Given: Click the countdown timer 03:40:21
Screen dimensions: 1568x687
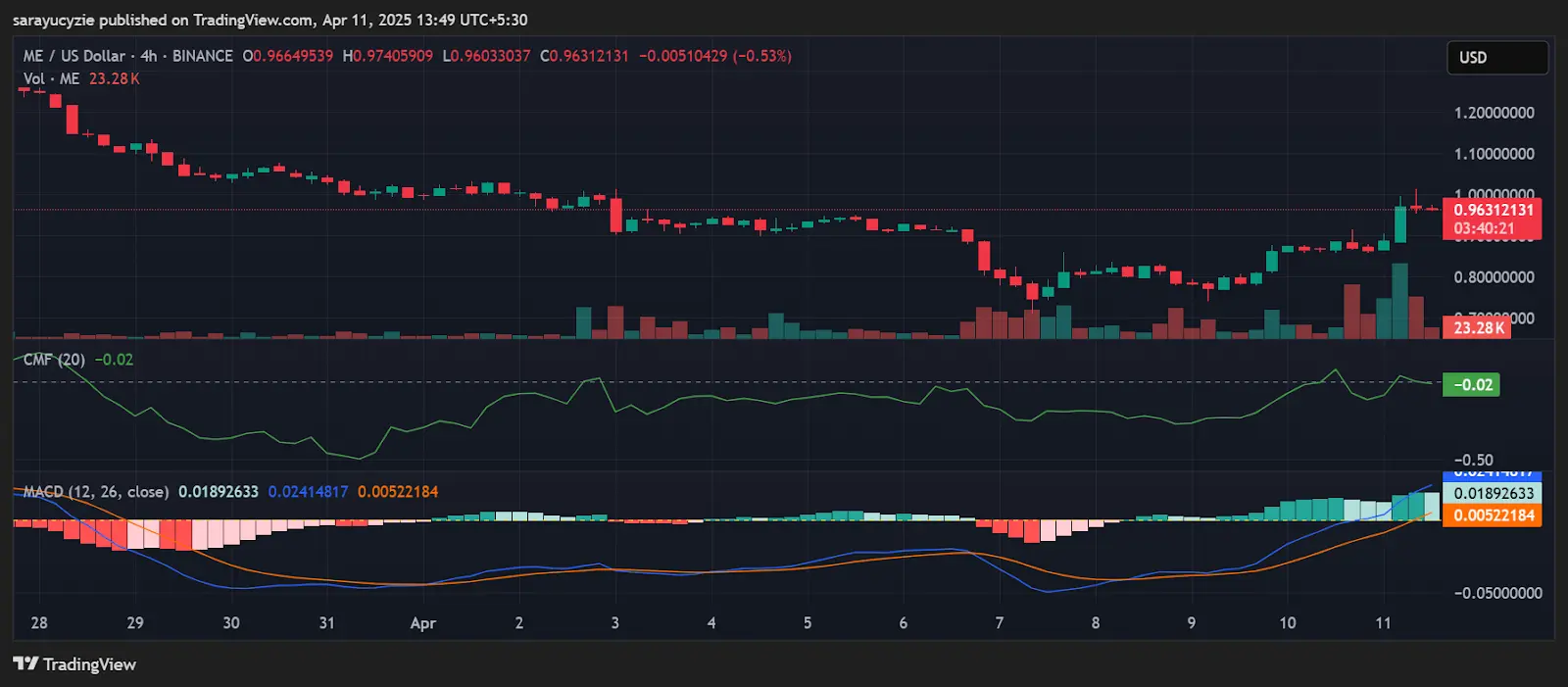Looking at the screenshot, I should tap(1484, 229).
